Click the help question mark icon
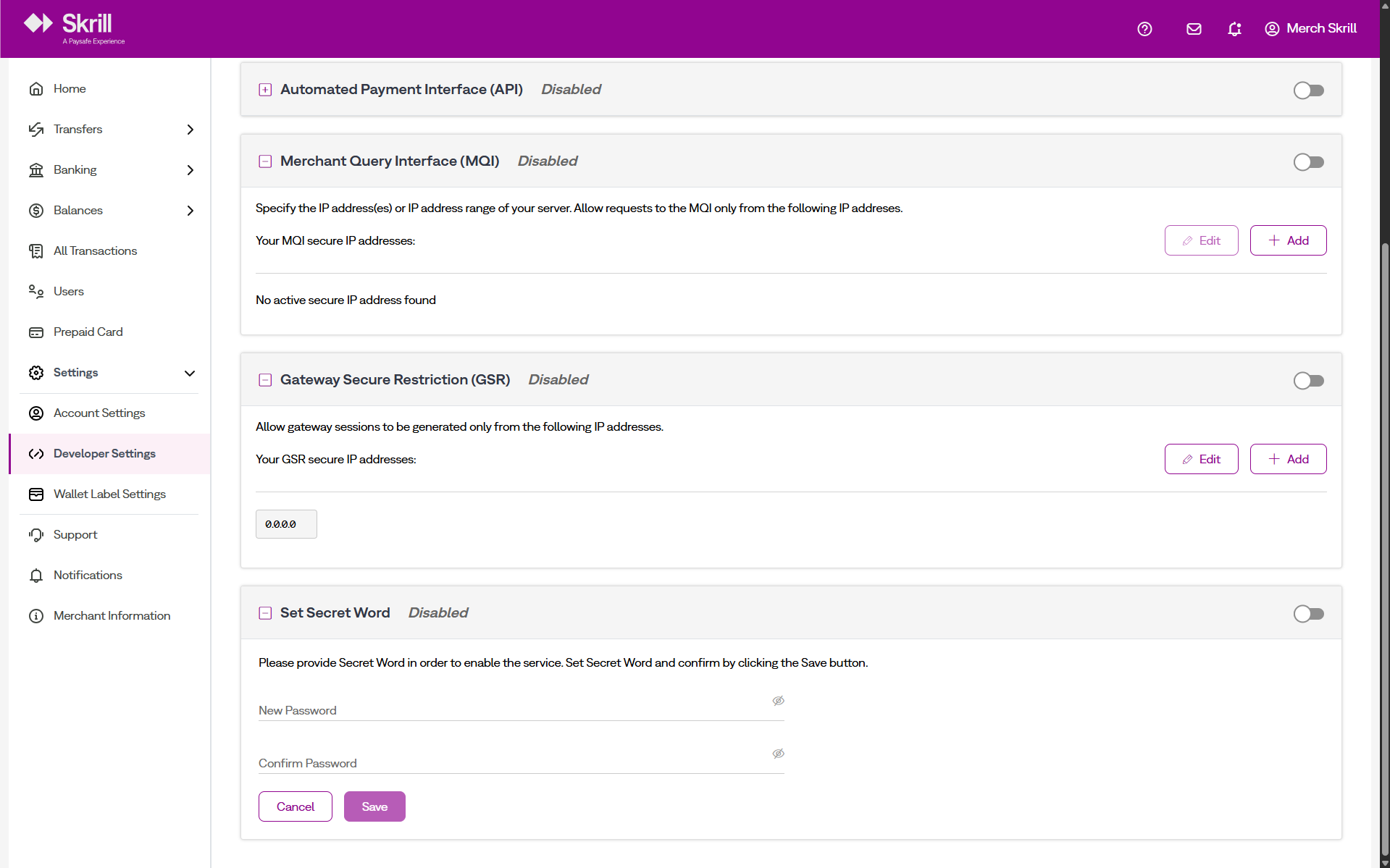Viewport: 1390px width, 868px height. click(x=1144, y=29)
